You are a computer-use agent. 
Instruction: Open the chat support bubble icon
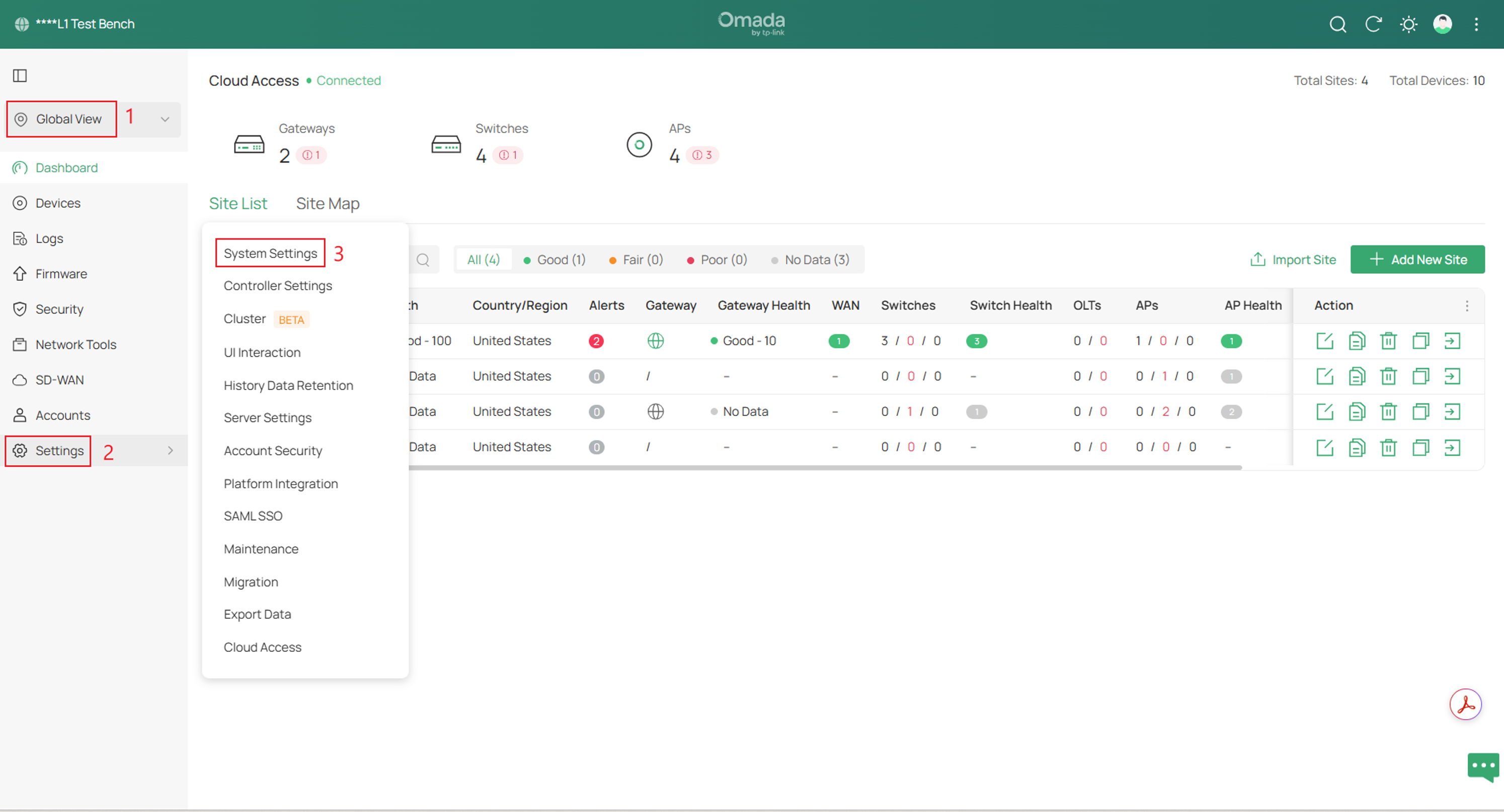[1483, 768]
